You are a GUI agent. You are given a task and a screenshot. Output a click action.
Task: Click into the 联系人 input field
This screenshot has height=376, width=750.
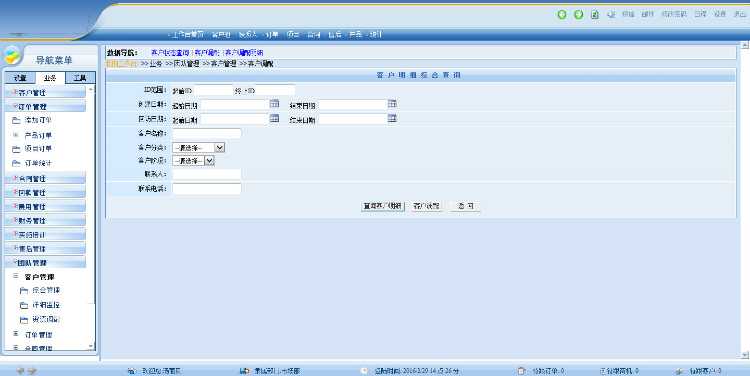207,174
